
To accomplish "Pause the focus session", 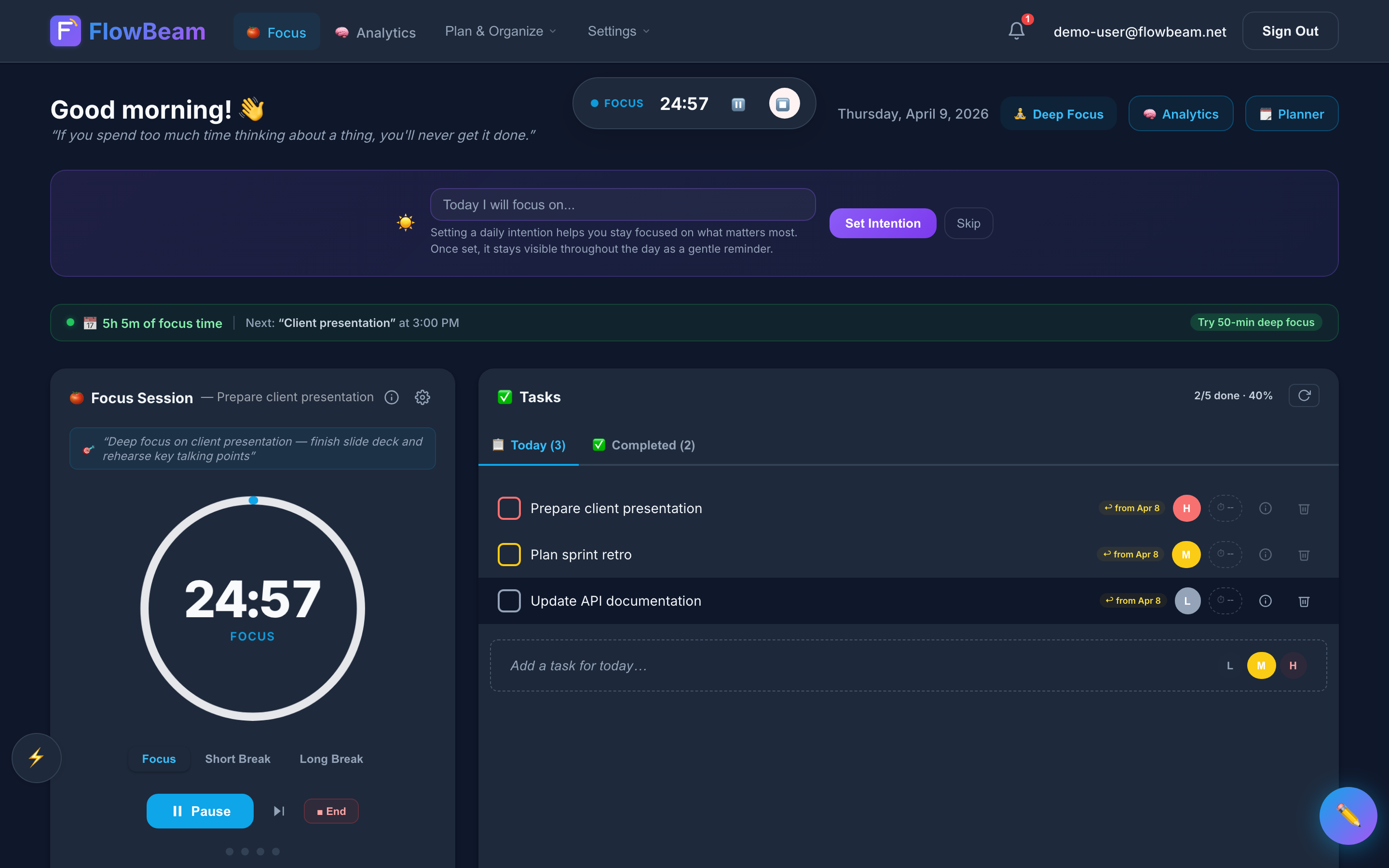I will (200, 811).
